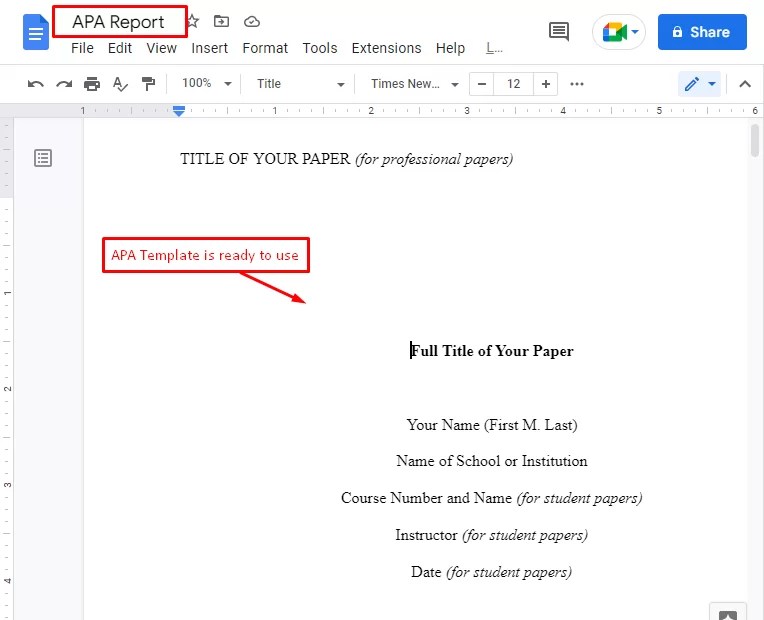
Task: Click "(for professional papers)" italic text
Action: point(434,159)
